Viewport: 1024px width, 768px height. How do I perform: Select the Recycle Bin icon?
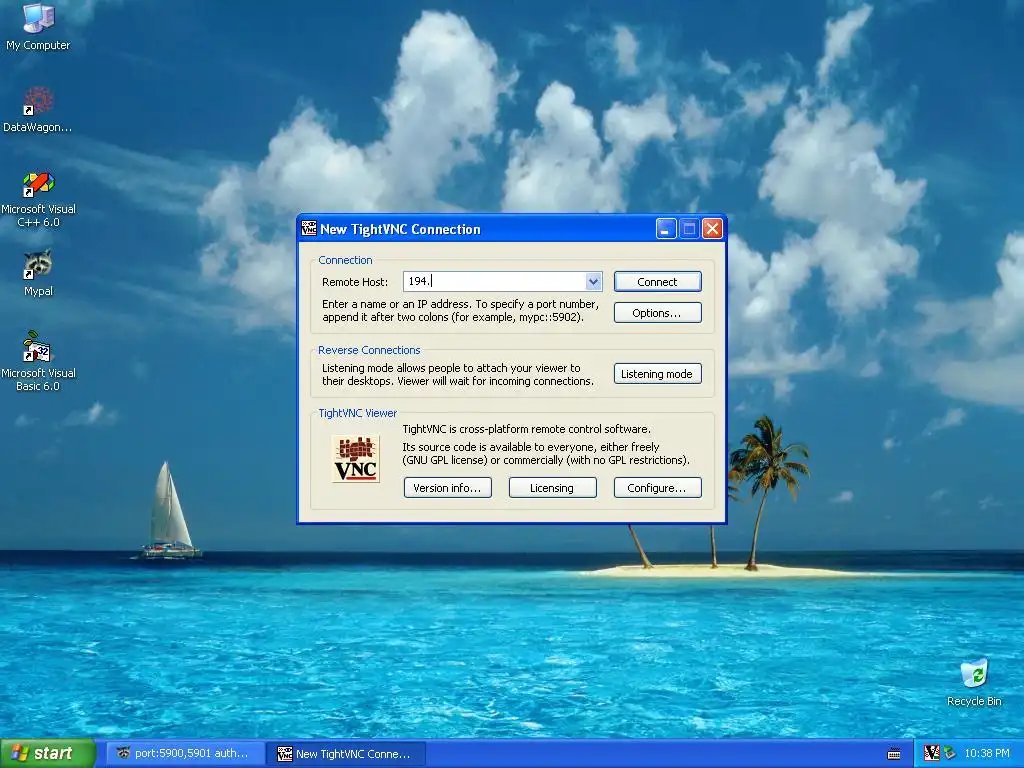974,682
